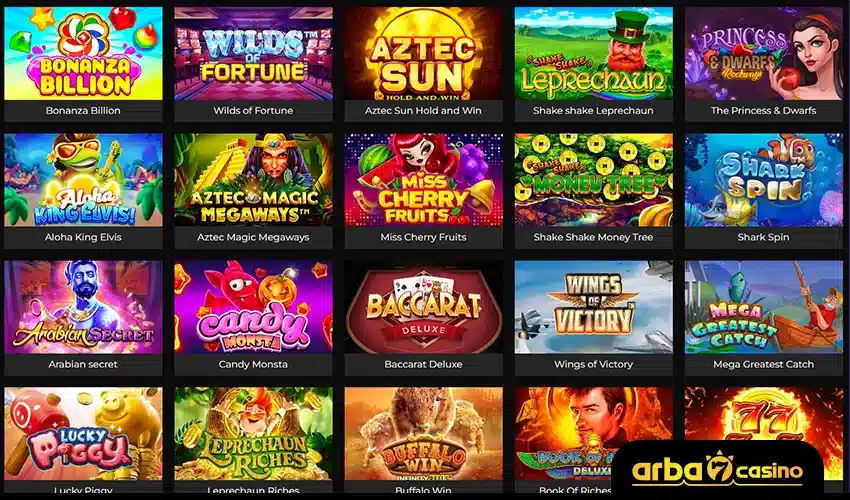This screenshot has height=500, width=850.
Task: Open the Aloha King Elvis thumbnail
Action: tap(83, 180)
